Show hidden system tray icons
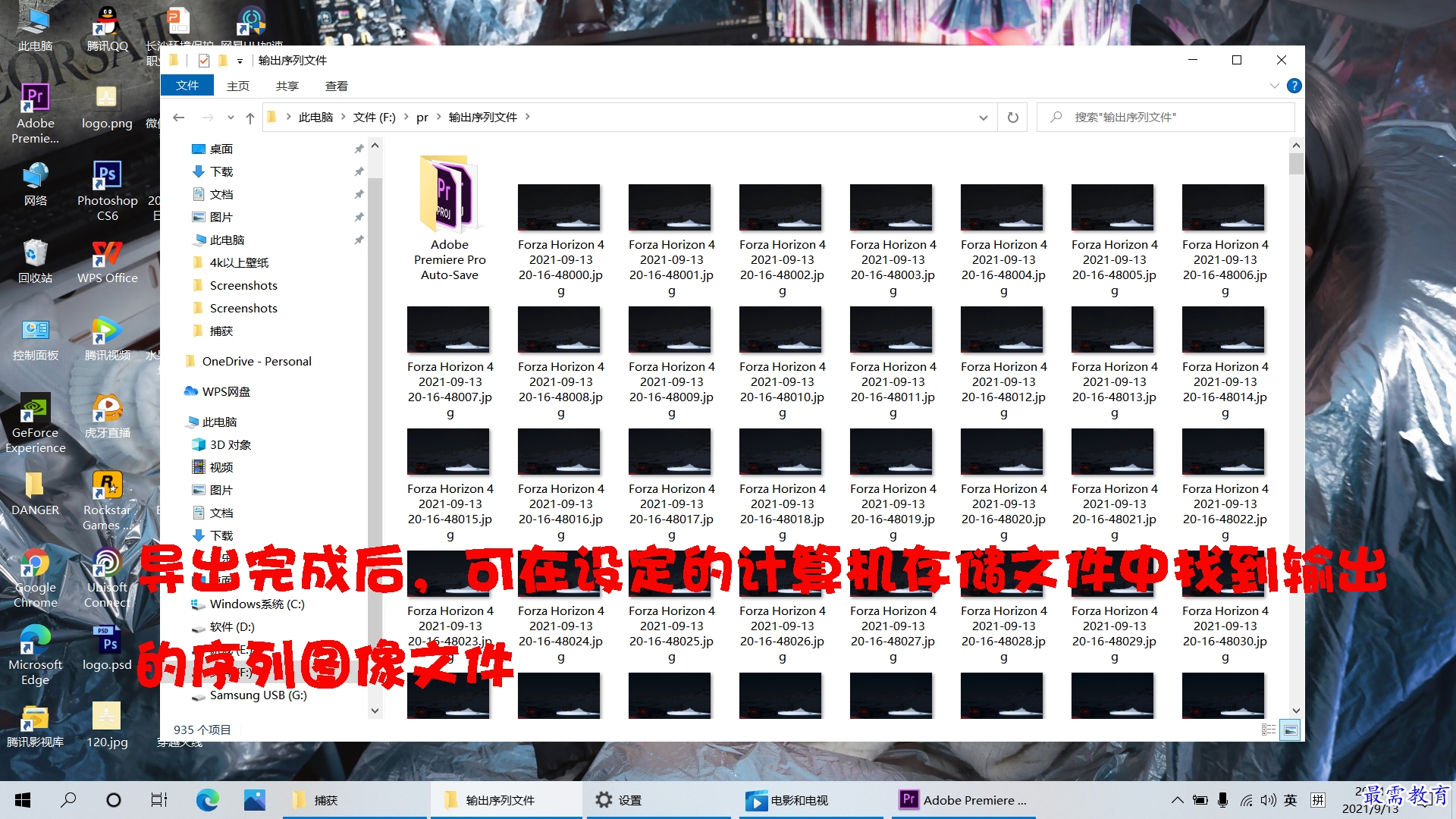This screenshot has height=819, width=1456. pos(1177,800)
